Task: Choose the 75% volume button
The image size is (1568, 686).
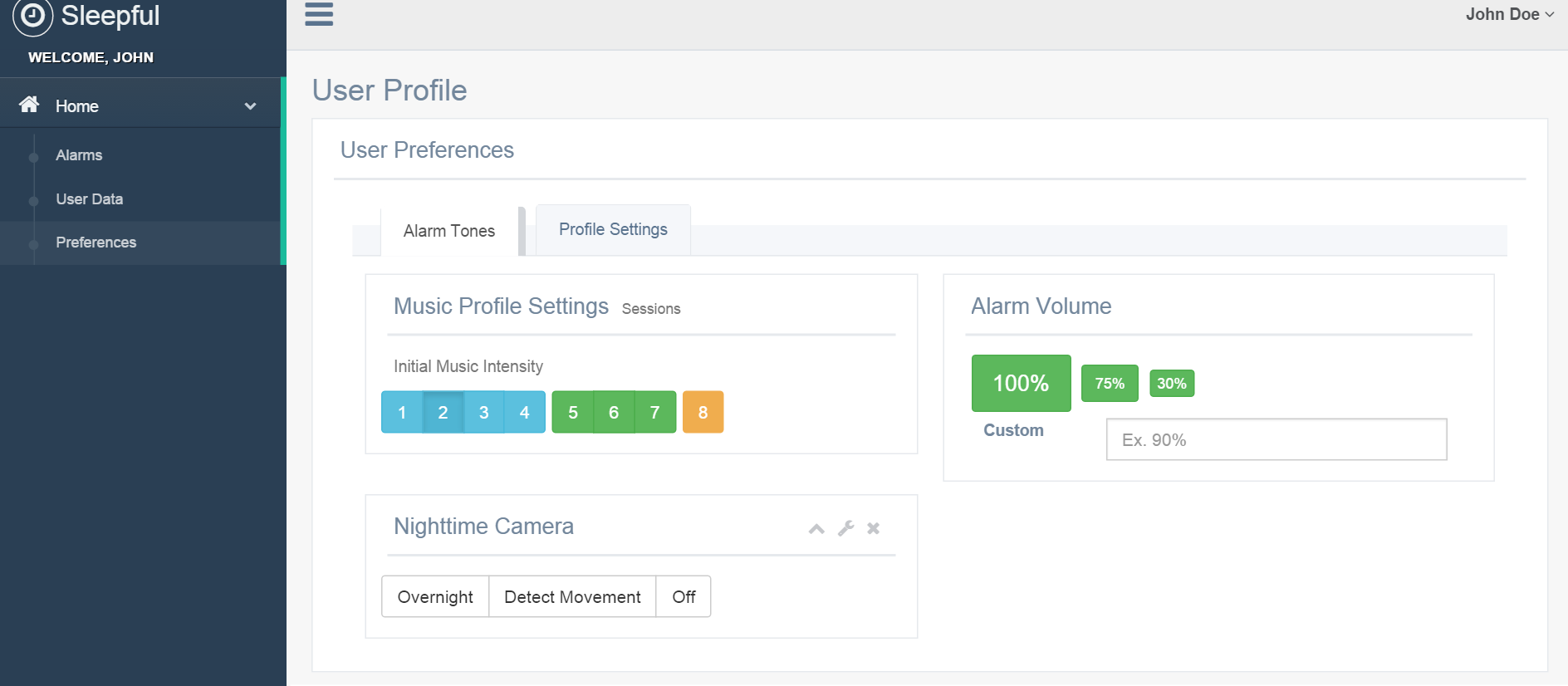Action: pos(1110,384)
